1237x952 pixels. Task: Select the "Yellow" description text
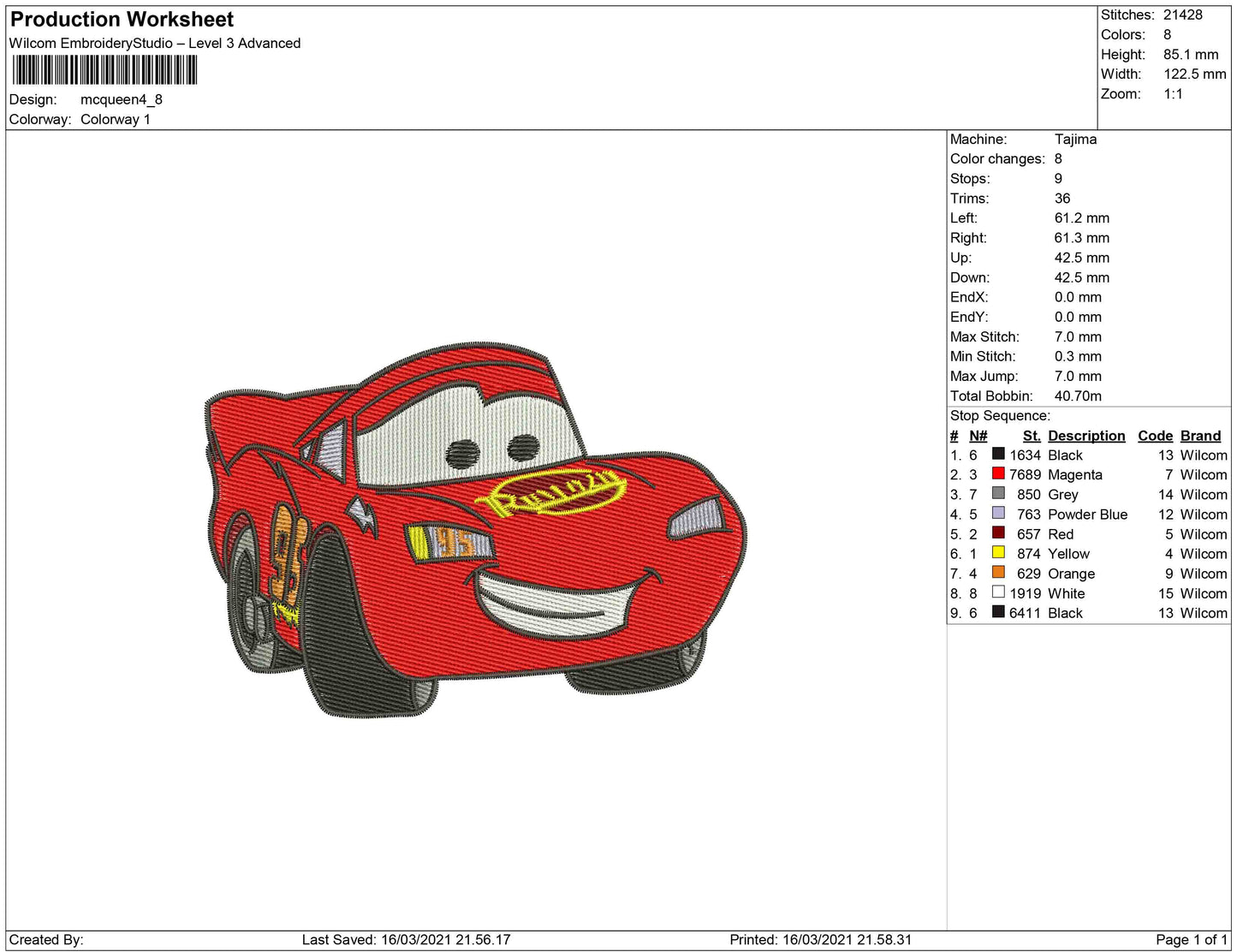coord(1069,553)
